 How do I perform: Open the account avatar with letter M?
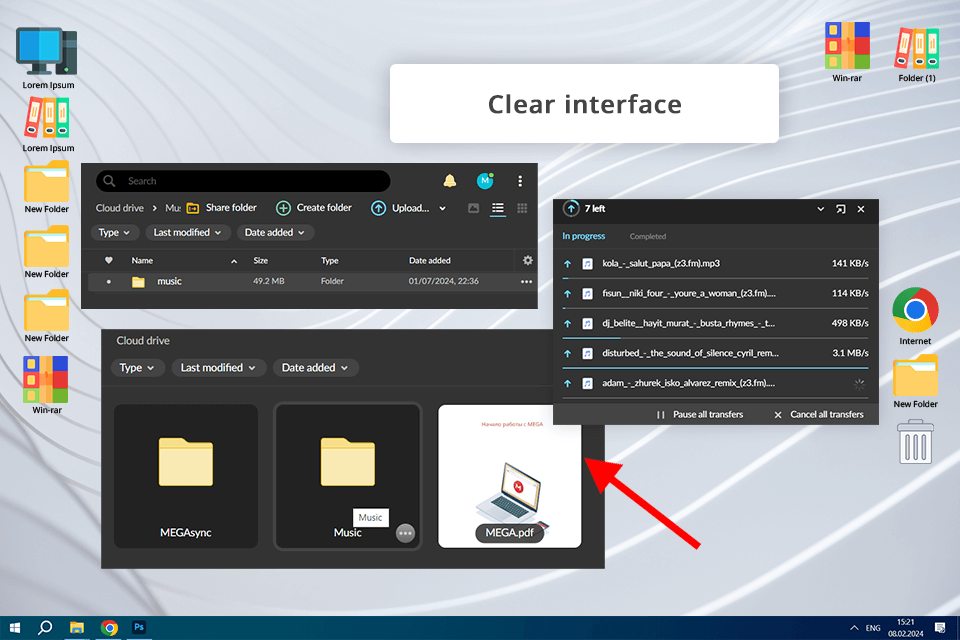485,181
